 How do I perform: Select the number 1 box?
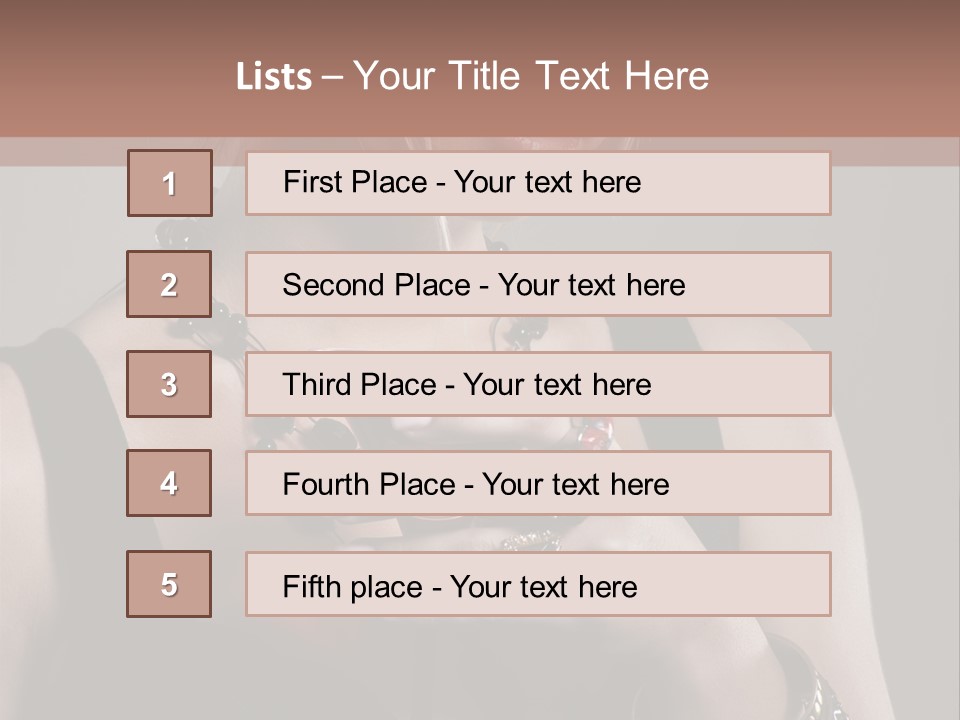click(x=170, y=183)
